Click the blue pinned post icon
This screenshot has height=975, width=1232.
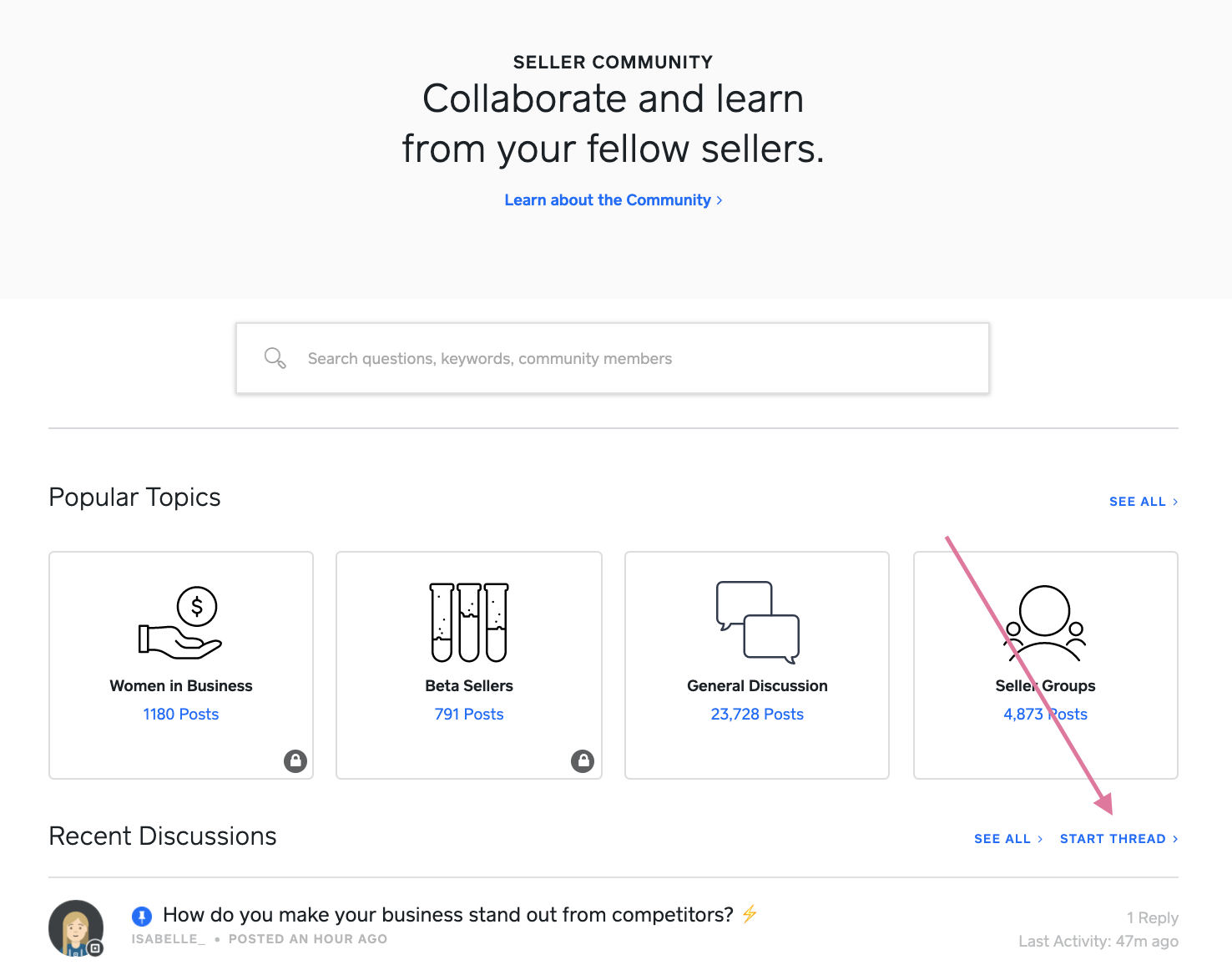[142, 916]
